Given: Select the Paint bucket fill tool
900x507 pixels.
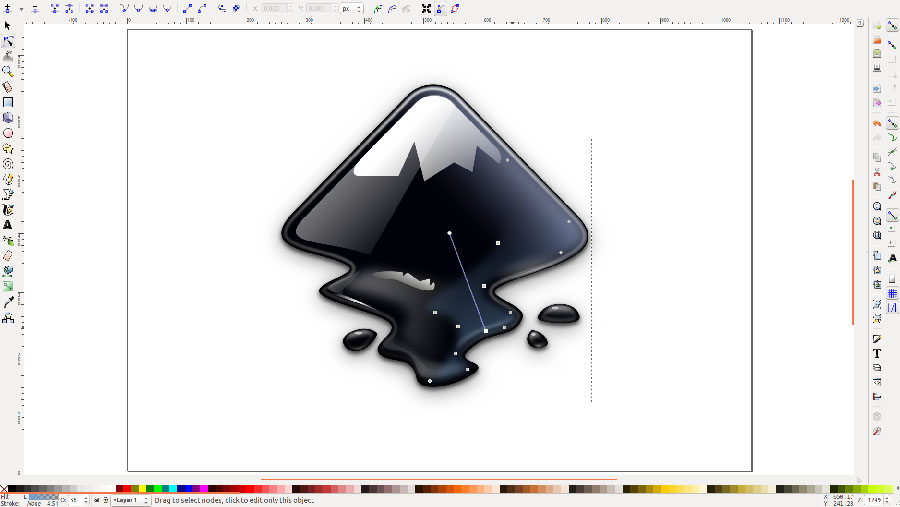Looking at the screenshot, I should pyautogui.click(x=7, y=271).
